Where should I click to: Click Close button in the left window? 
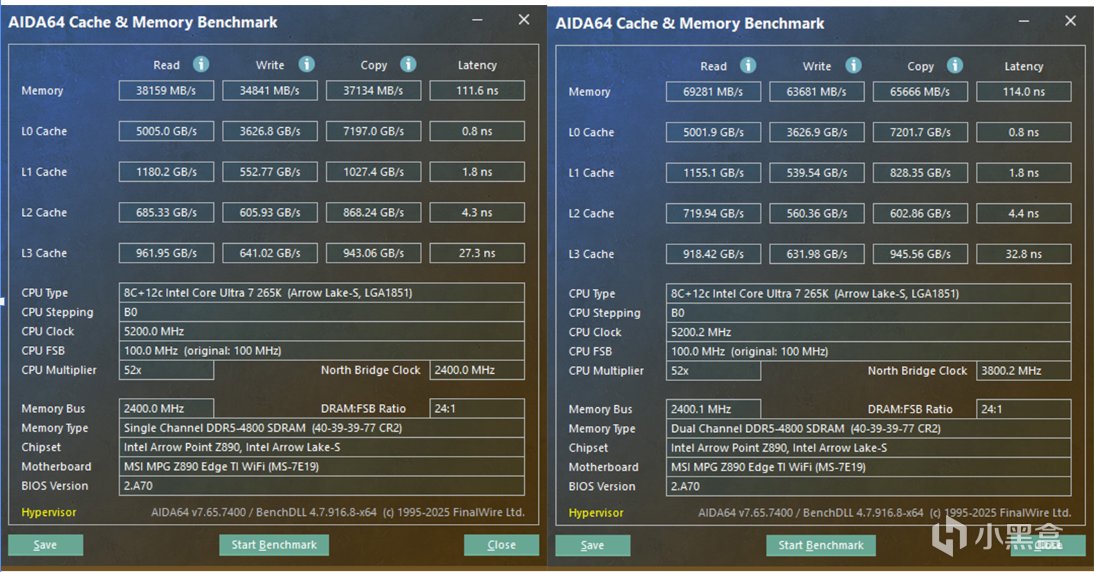[501, 545]
